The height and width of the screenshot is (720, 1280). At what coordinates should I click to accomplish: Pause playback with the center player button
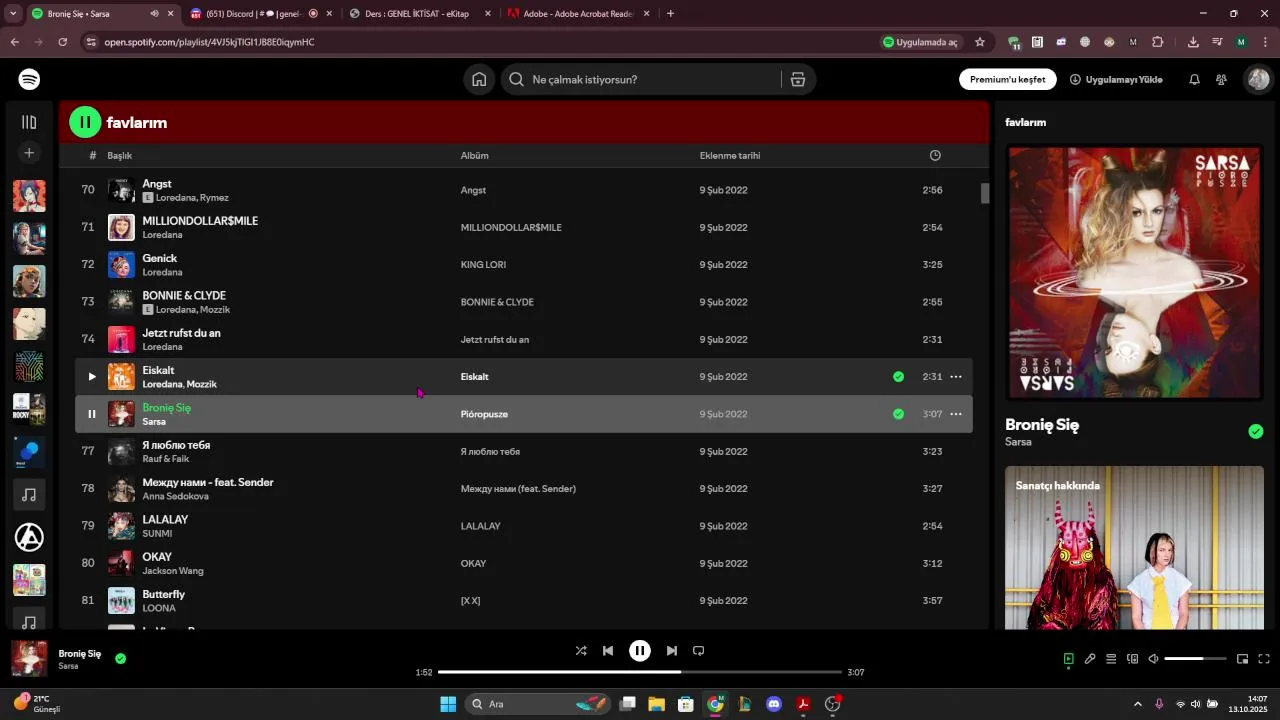coord(640,651)
